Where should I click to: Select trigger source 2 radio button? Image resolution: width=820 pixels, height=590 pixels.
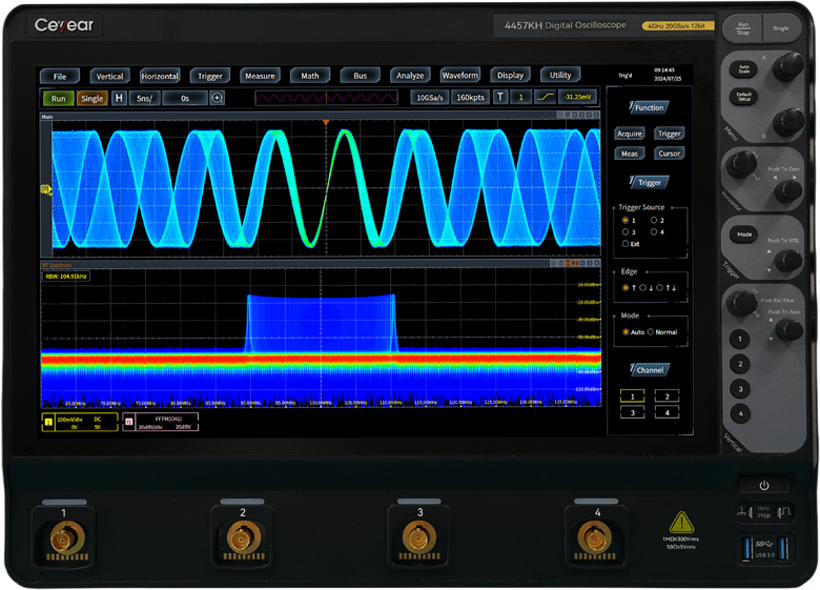click(655, 219)
